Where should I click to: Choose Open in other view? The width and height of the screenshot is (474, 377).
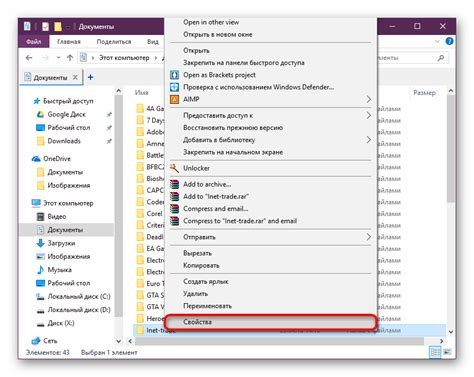(211, 22)
